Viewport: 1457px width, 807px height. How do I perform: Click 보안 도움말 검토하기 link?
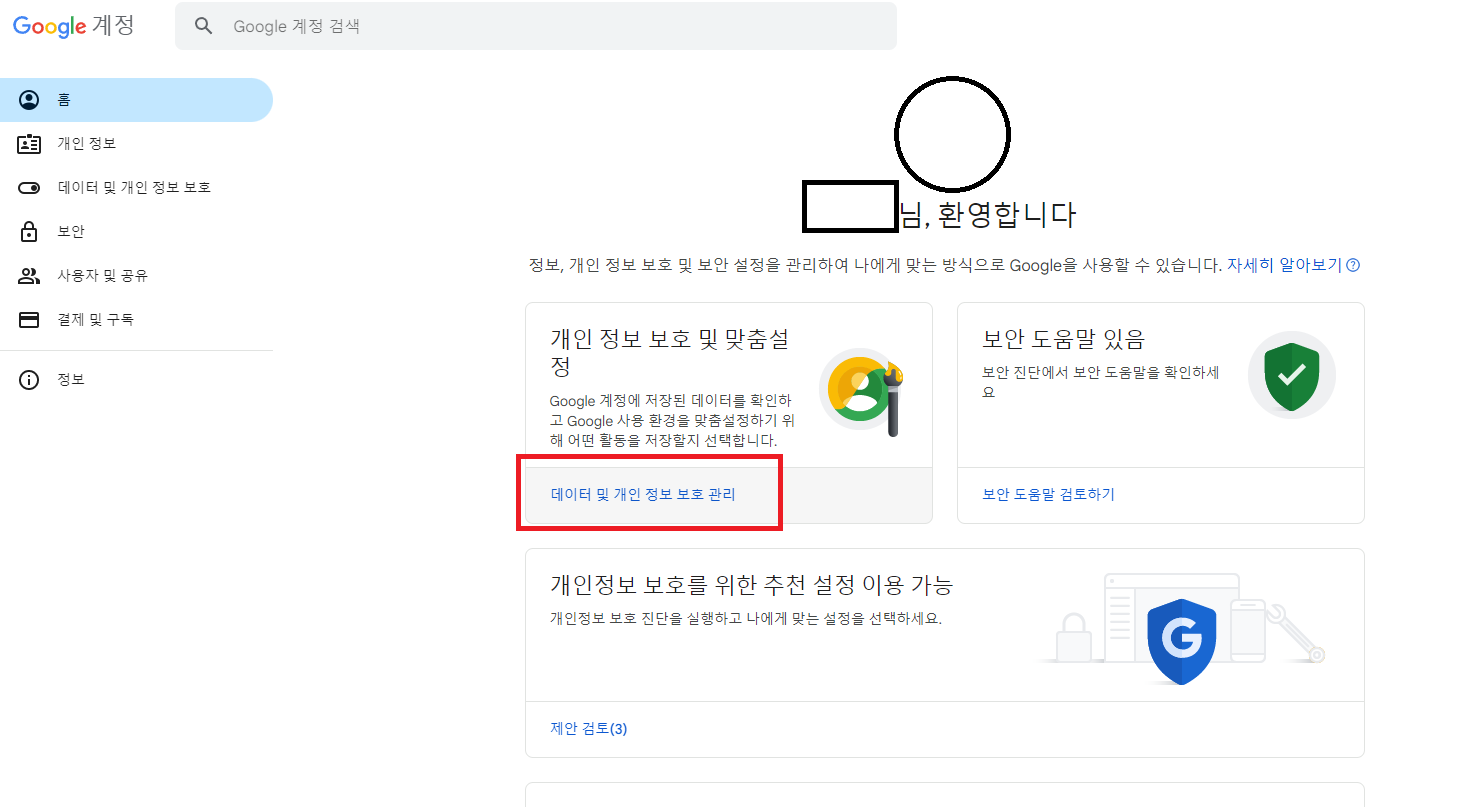click(1049, 494)
